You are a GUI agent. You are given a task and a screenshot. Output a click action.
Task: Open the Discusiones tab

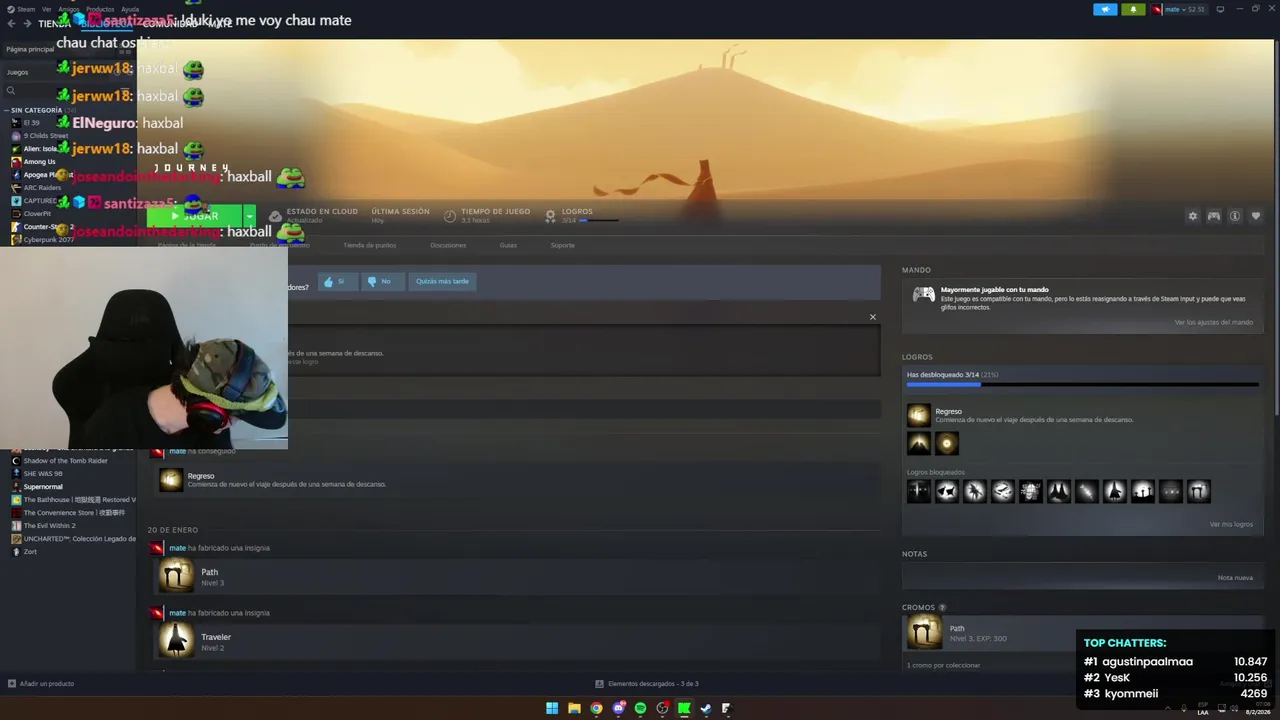pyautogui.click(x=448, y=245)
